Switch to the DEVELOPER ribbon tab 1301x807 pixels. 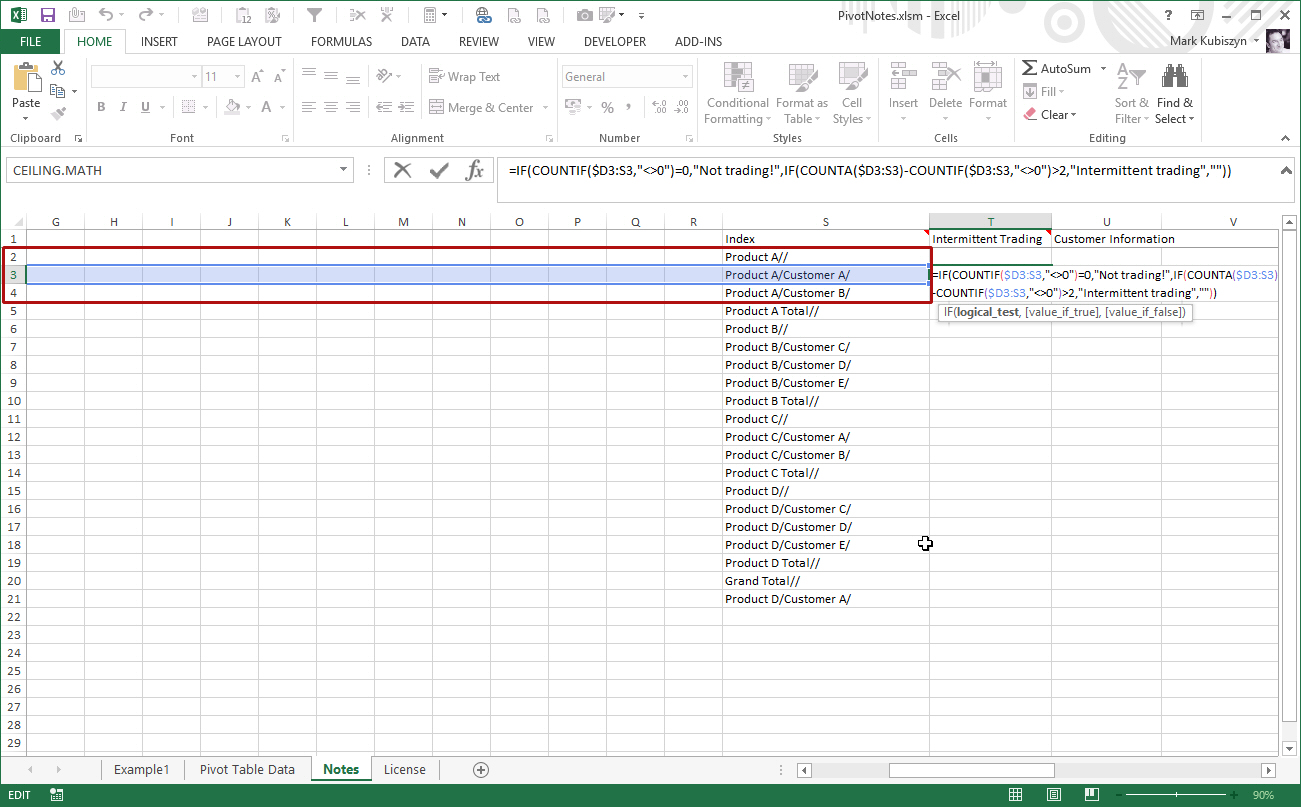point(615,42)
